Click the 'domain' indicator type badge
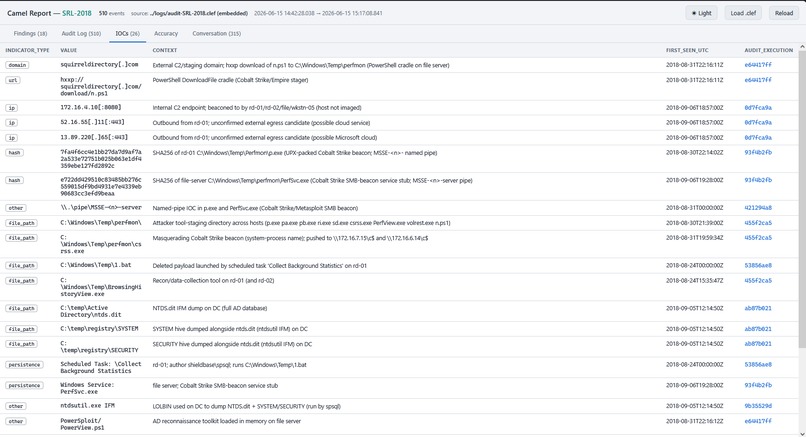Viewport: 806px width, 437px height. [17, 65]
